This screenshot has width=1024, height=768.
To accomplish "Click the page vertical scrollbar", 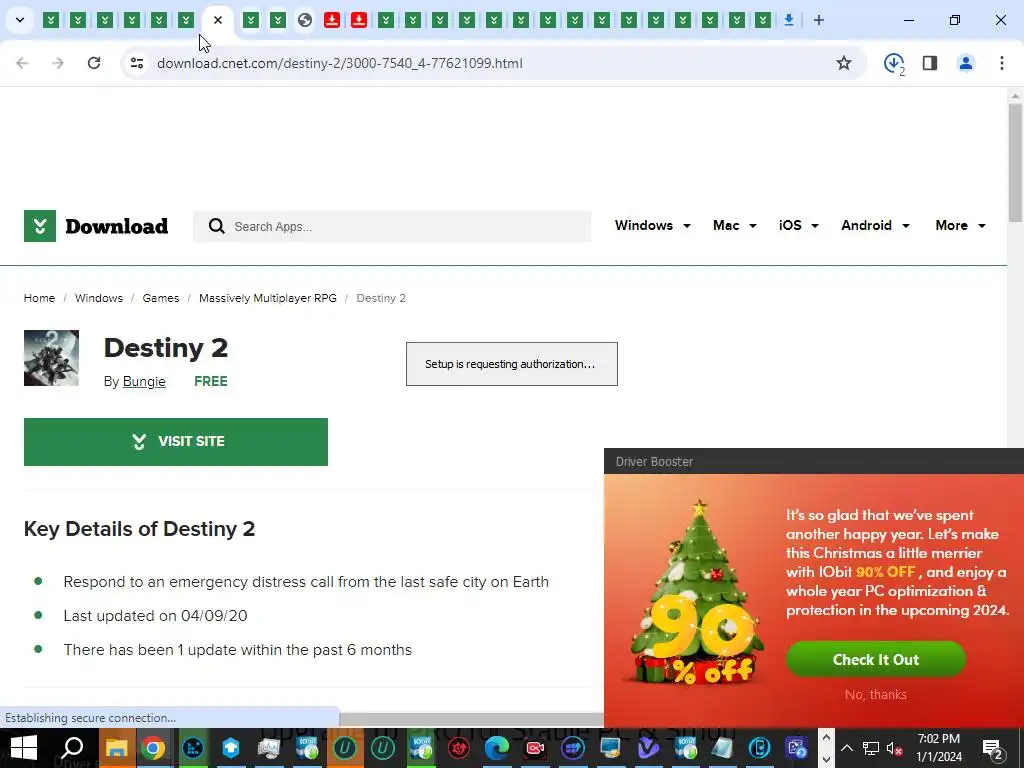I will pyautogui.click(x=1015, y=163).
